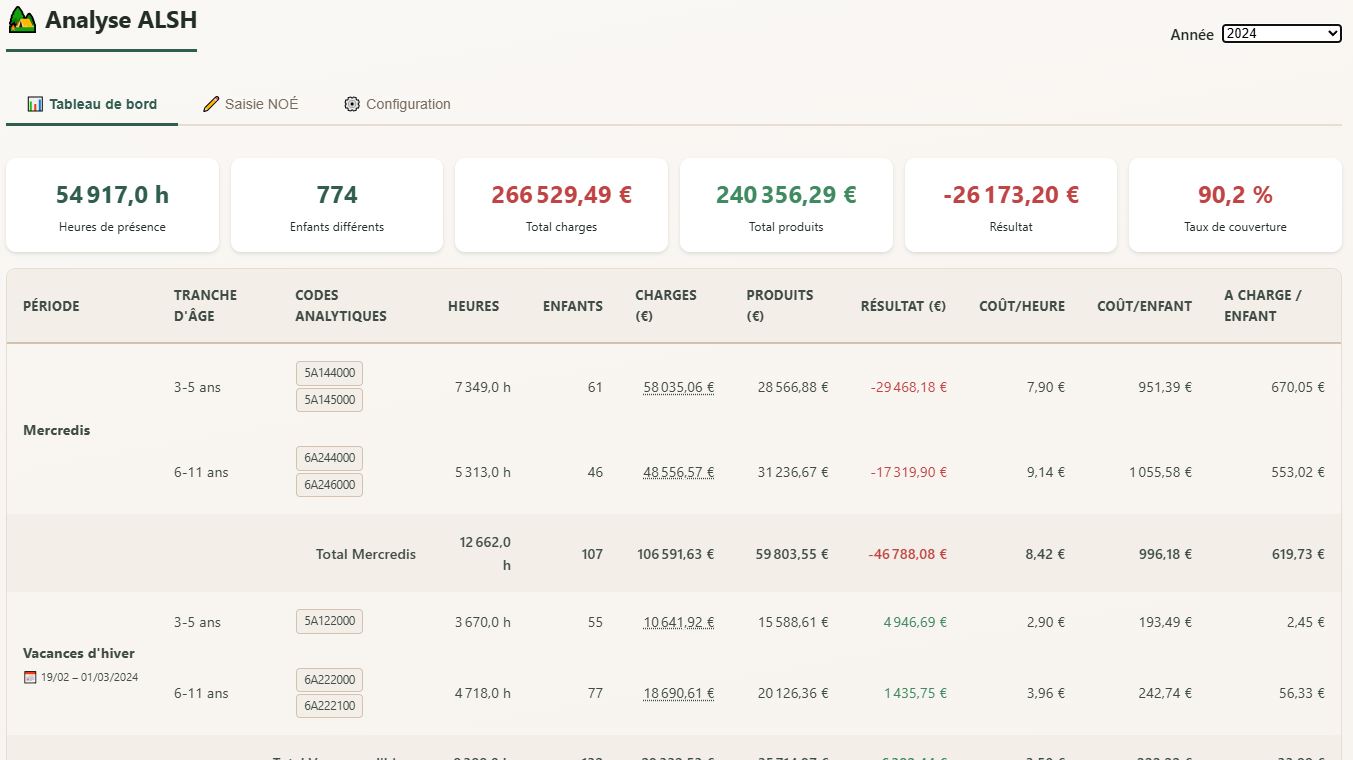Open the Année dropdown showing 2024

click(1281, 34)
